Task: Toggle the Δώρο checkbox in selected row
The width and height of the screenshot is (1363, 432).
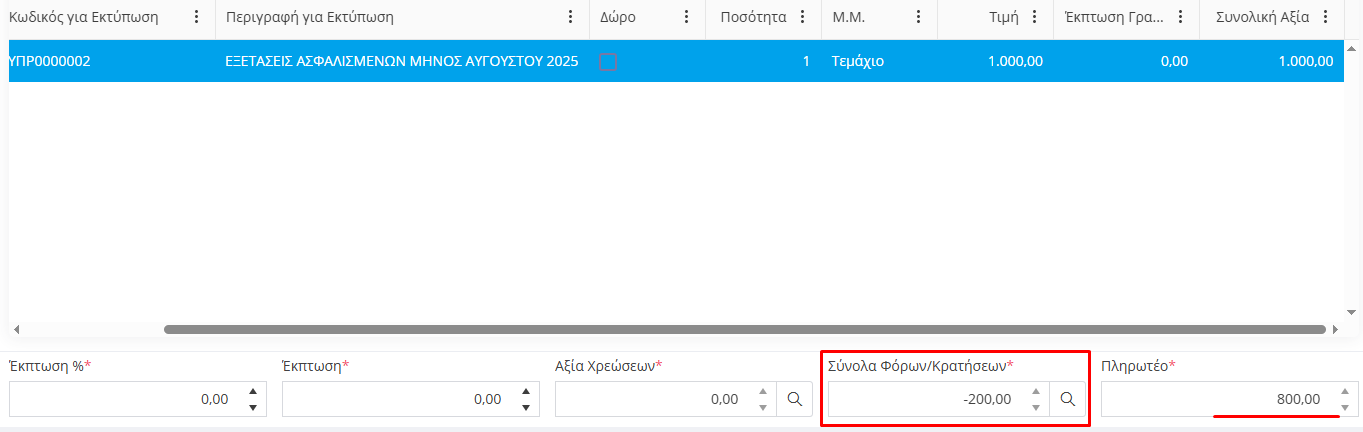Action: click(608, 62)
